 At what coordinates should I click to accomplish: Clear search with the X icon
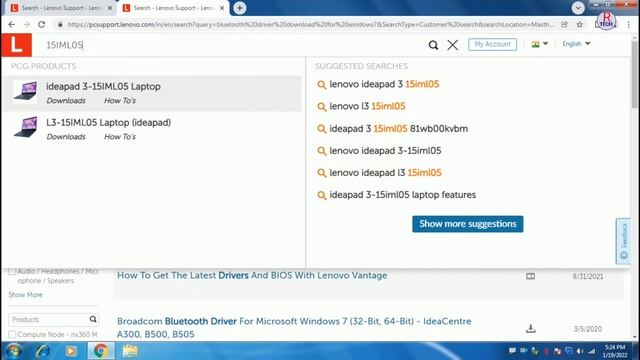[452, 45]
